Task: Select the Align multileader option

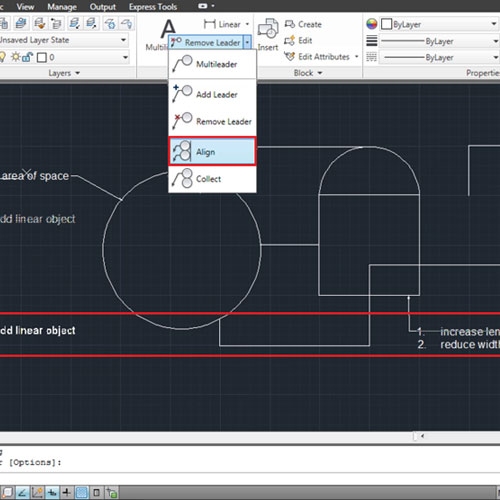Action: point(212,152)
